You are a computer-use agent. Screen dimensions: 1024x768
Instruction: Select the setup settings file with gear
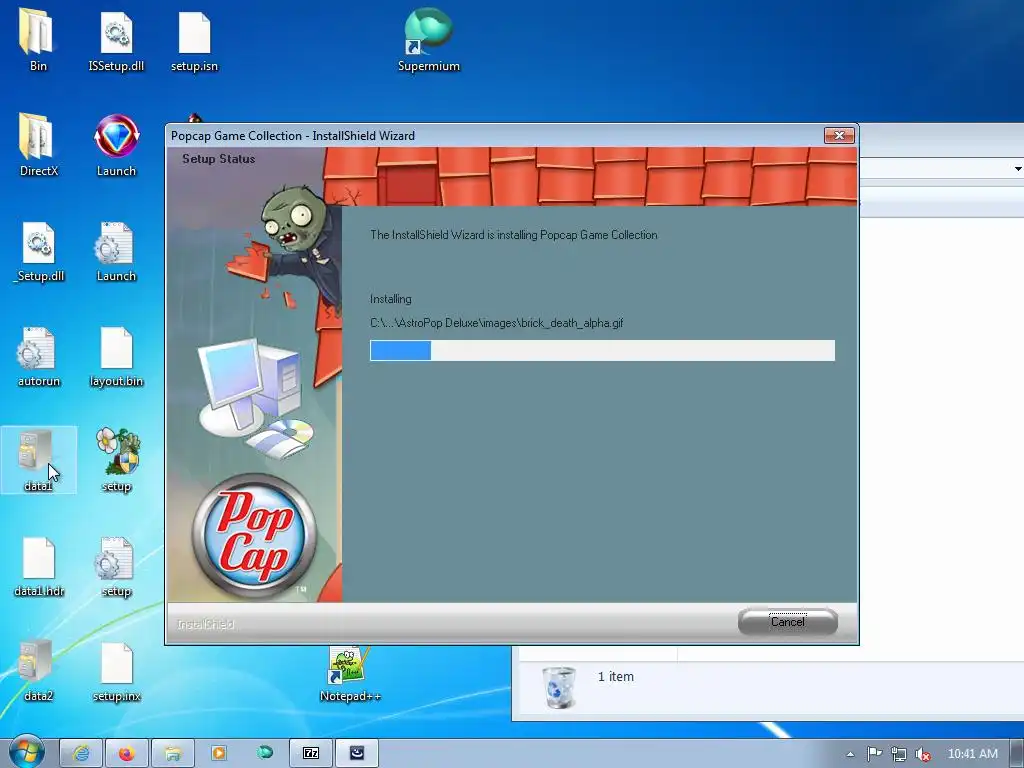coord(116,566)
